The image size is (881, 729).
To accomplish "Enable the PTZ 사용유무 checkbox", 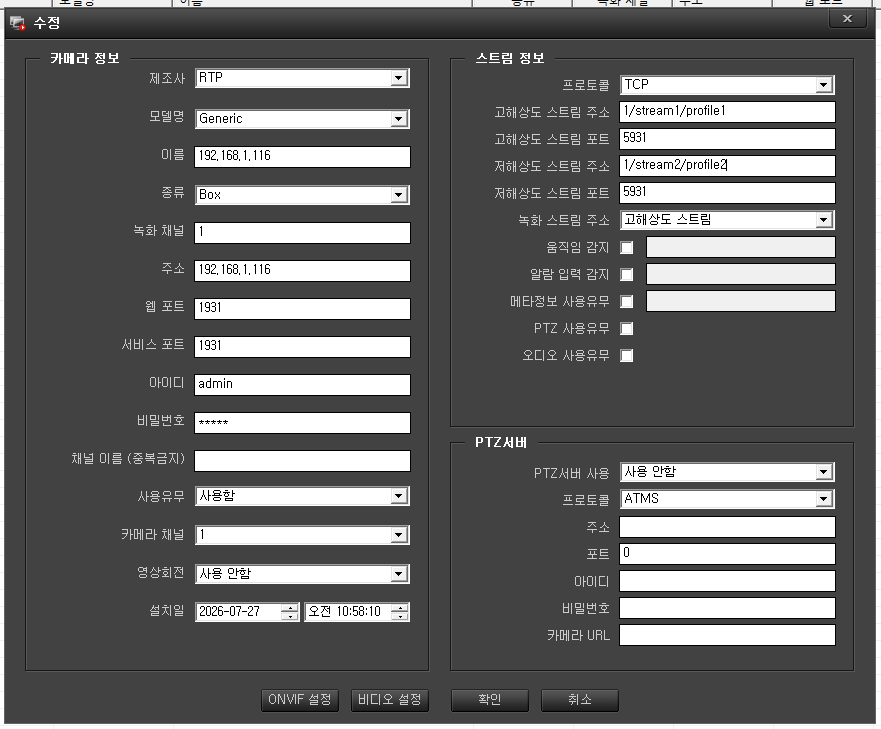I will [x=626, y=328].
